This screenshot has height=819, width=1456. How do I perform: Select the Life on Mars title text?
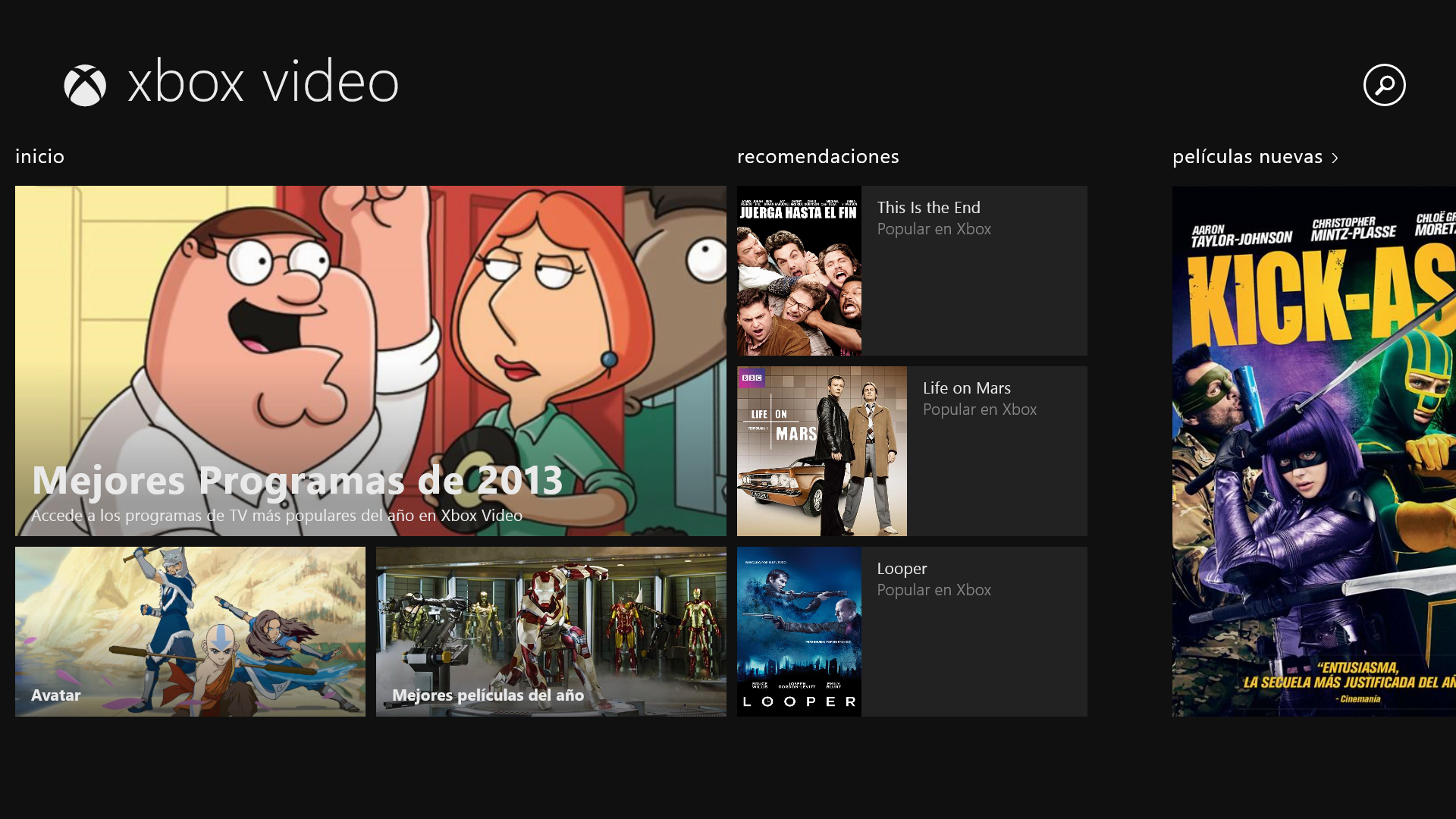pos(966,388)
